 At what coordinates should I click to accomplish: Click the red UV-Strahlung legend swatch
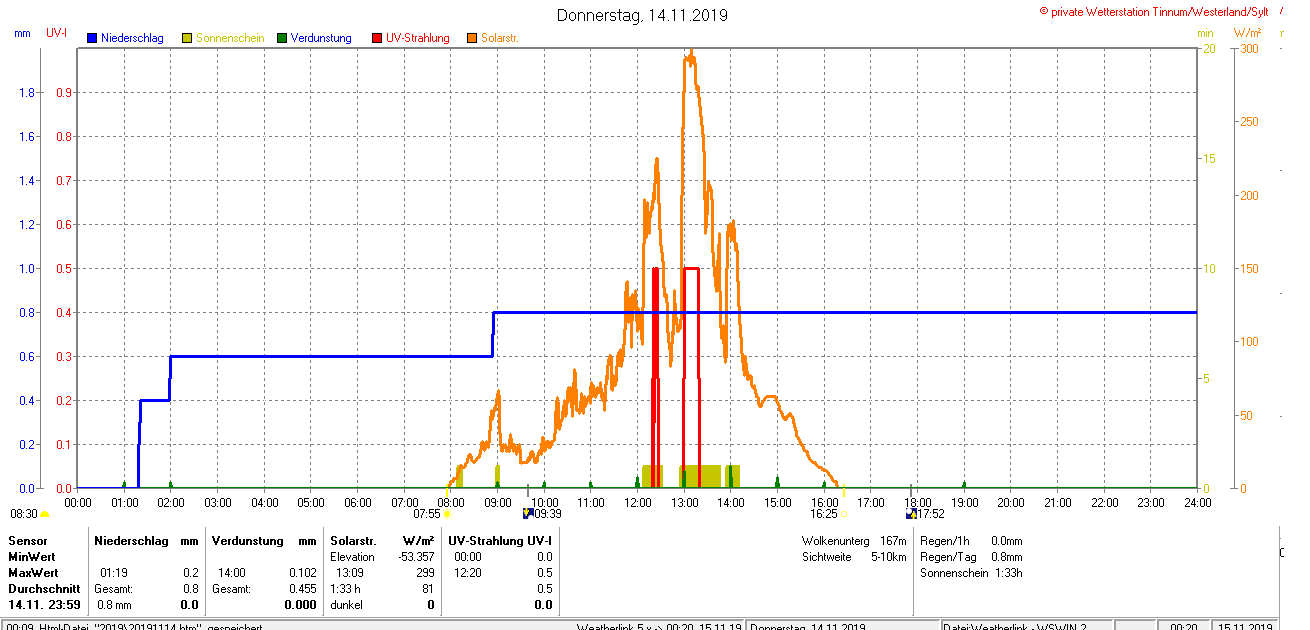click(377, 38)
